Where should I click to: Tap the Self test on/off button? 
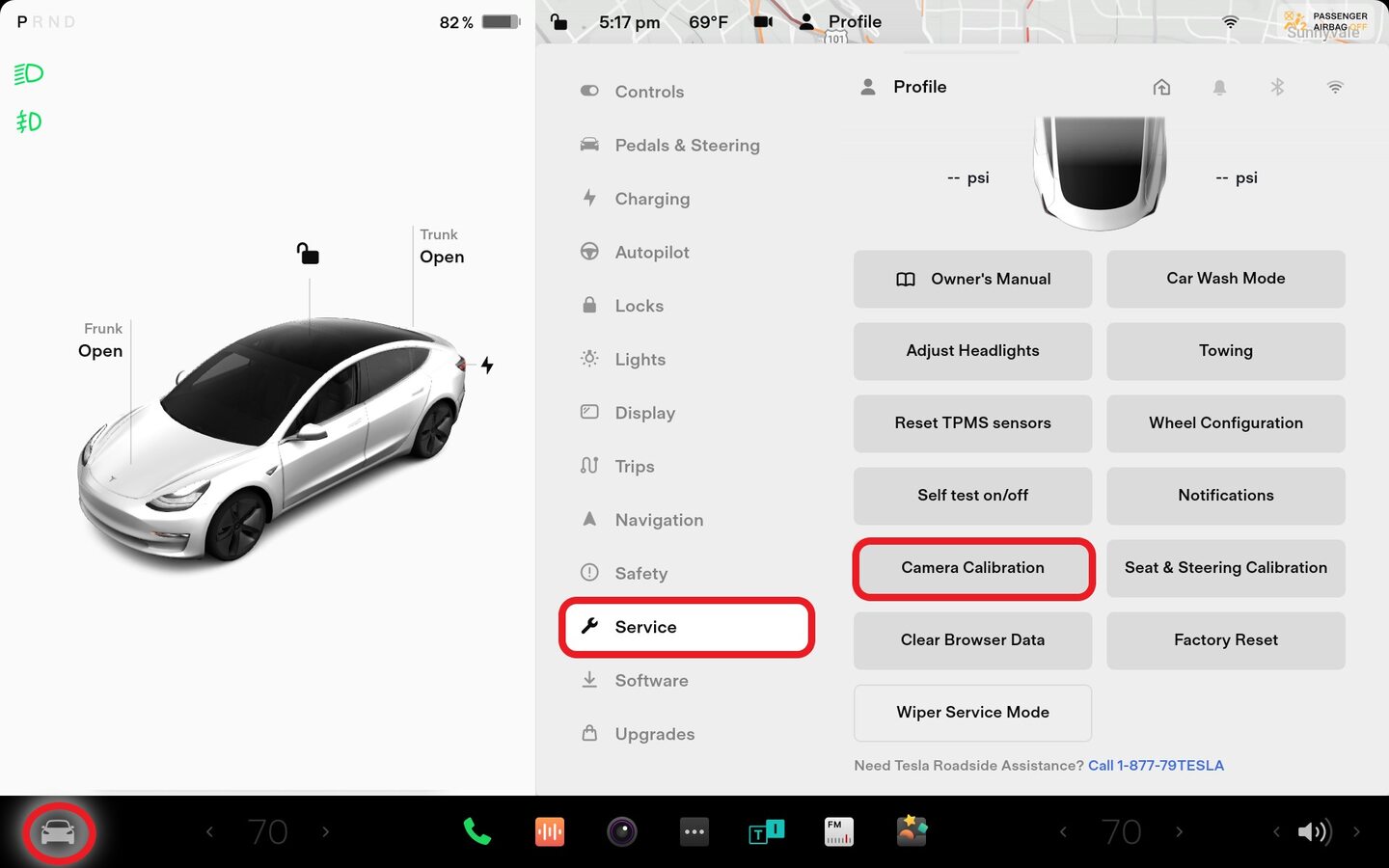tap(972, 496)
